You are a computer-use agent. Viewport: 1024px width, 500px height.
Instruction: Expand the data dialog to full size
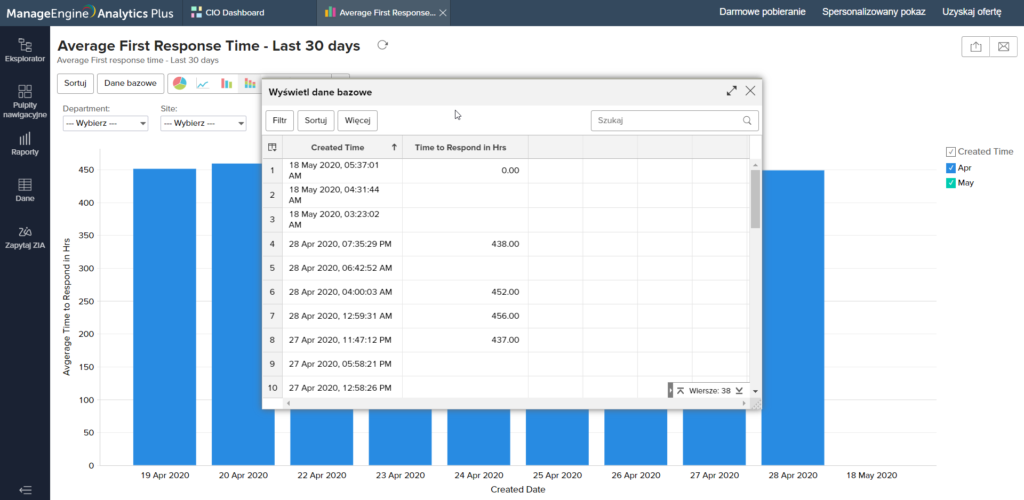coord(731,91)
